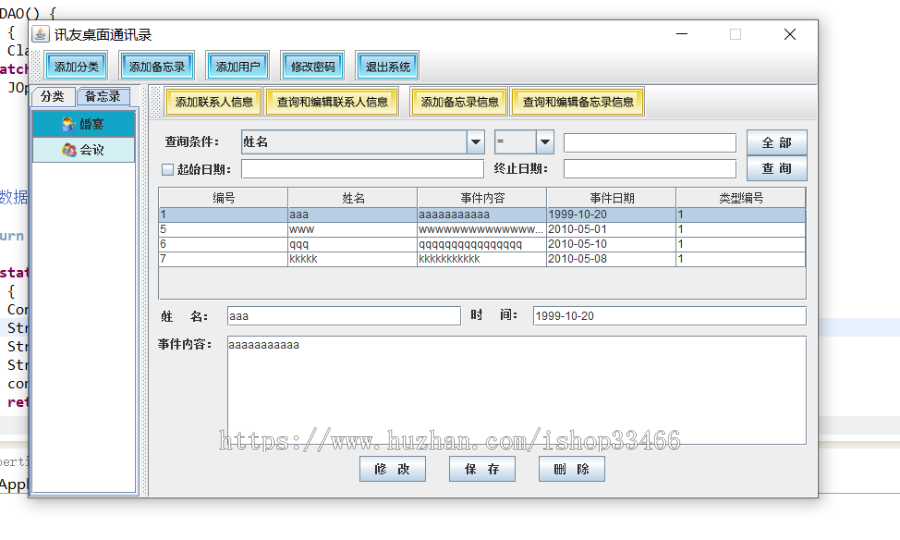
Task: Select the row with name qqq
Action: point(482,244)
